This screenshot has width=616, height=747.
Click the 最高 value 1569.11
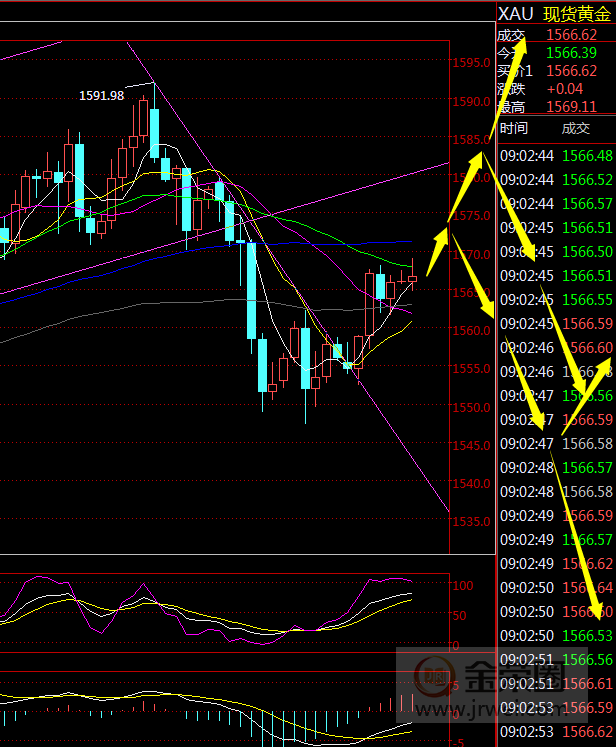click(x=571, y=107)
